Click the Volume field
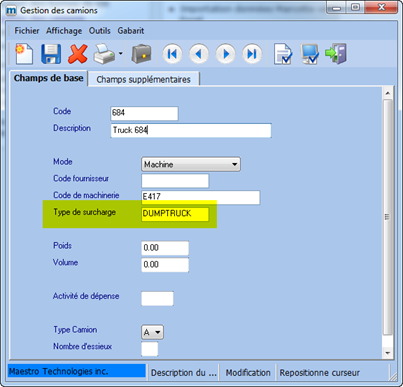Screen dimensions: 403x387 [x=165, y=265]
